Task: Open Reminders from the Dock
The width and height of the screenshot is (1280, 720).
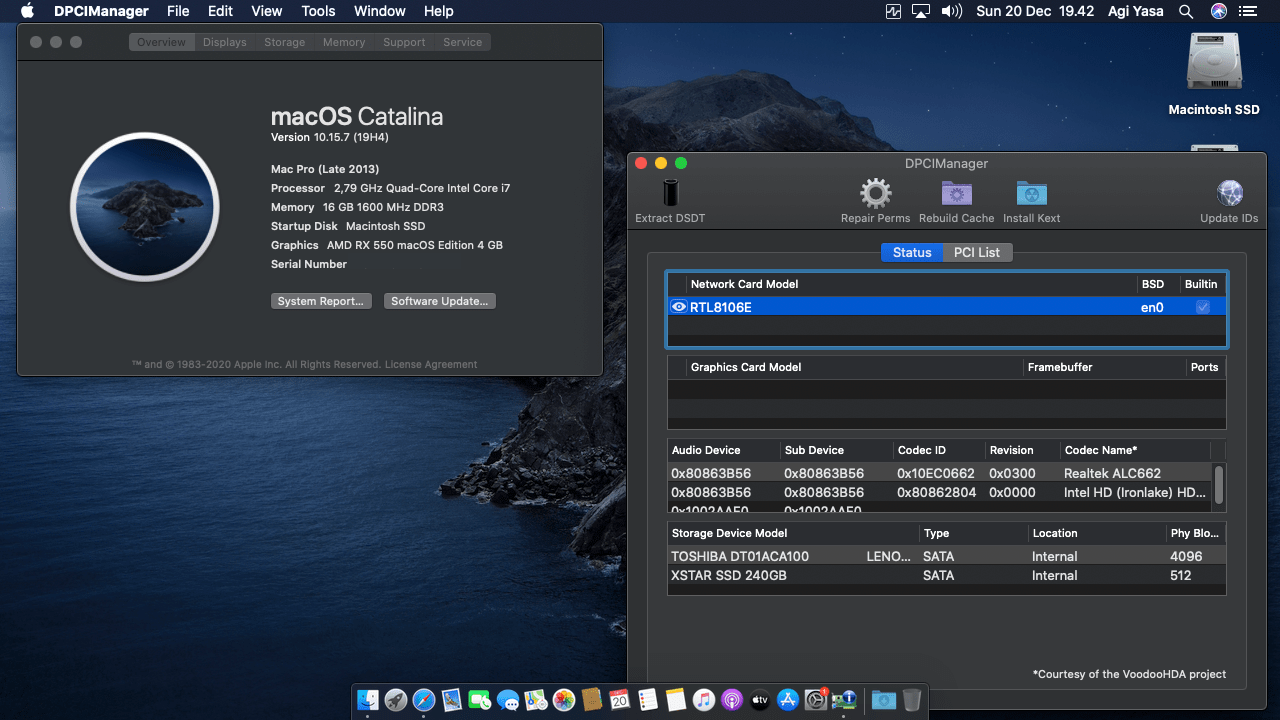Action: (x=647, y=700)
